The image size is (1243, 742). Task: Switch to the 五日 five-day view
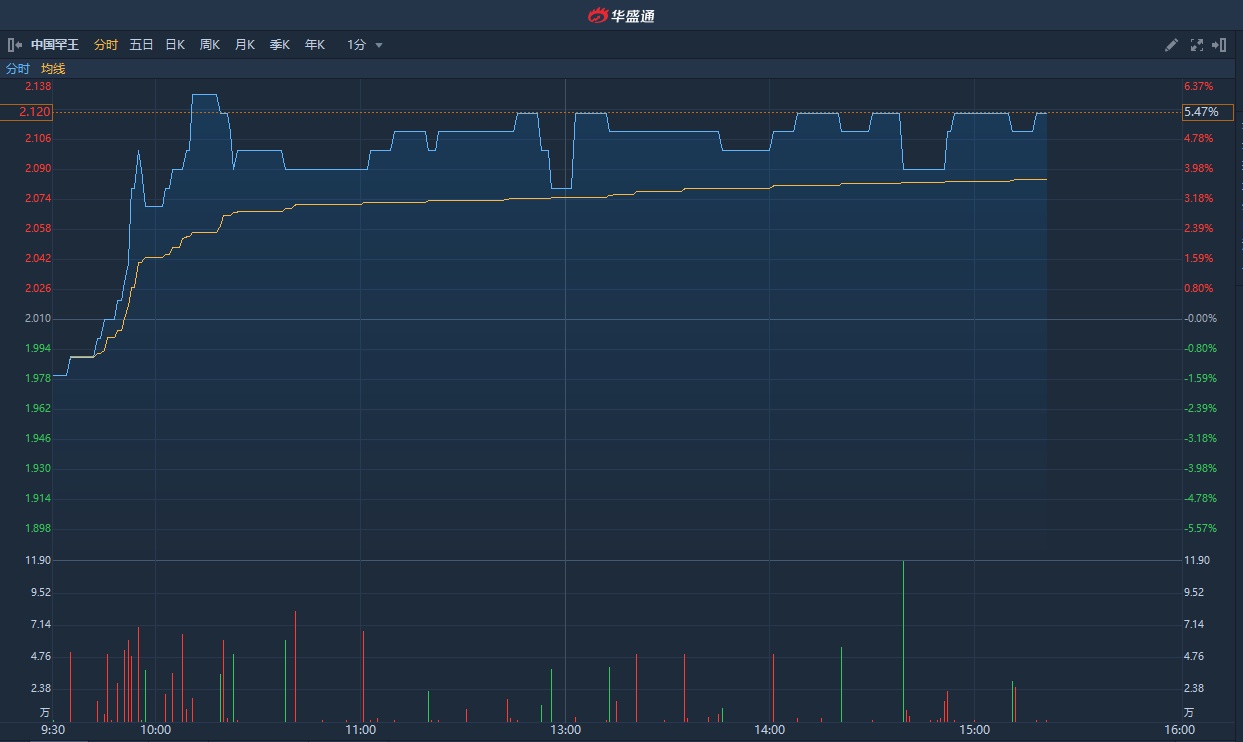(x=141, y=45)
